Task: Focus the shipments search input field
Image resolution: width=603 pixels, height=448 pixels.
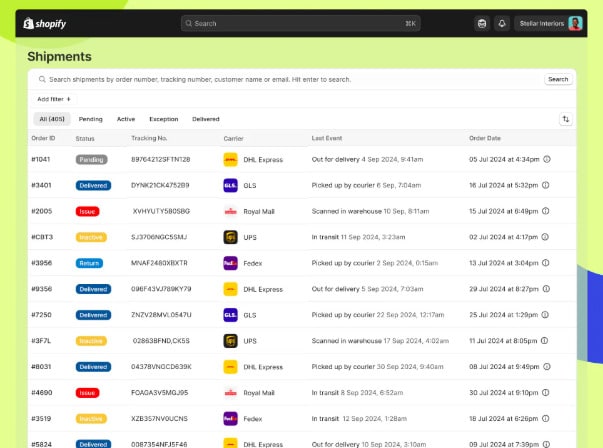Action: point(290,79)
